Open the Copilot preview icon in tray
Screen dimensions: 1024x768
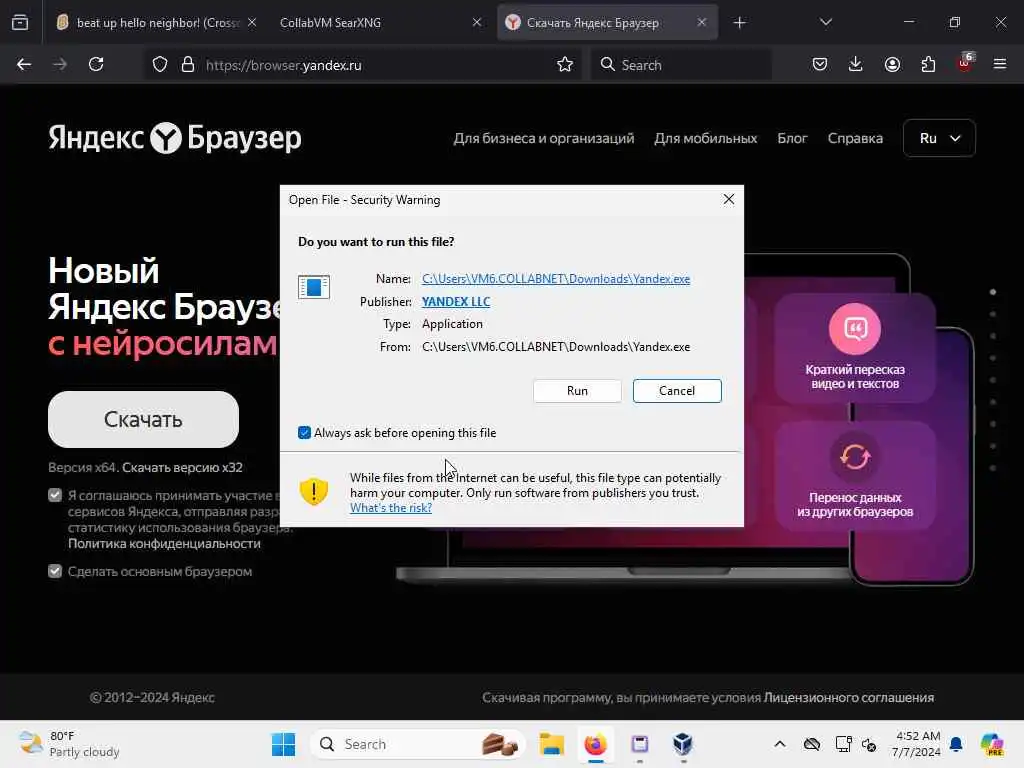(x=992, y=744)
